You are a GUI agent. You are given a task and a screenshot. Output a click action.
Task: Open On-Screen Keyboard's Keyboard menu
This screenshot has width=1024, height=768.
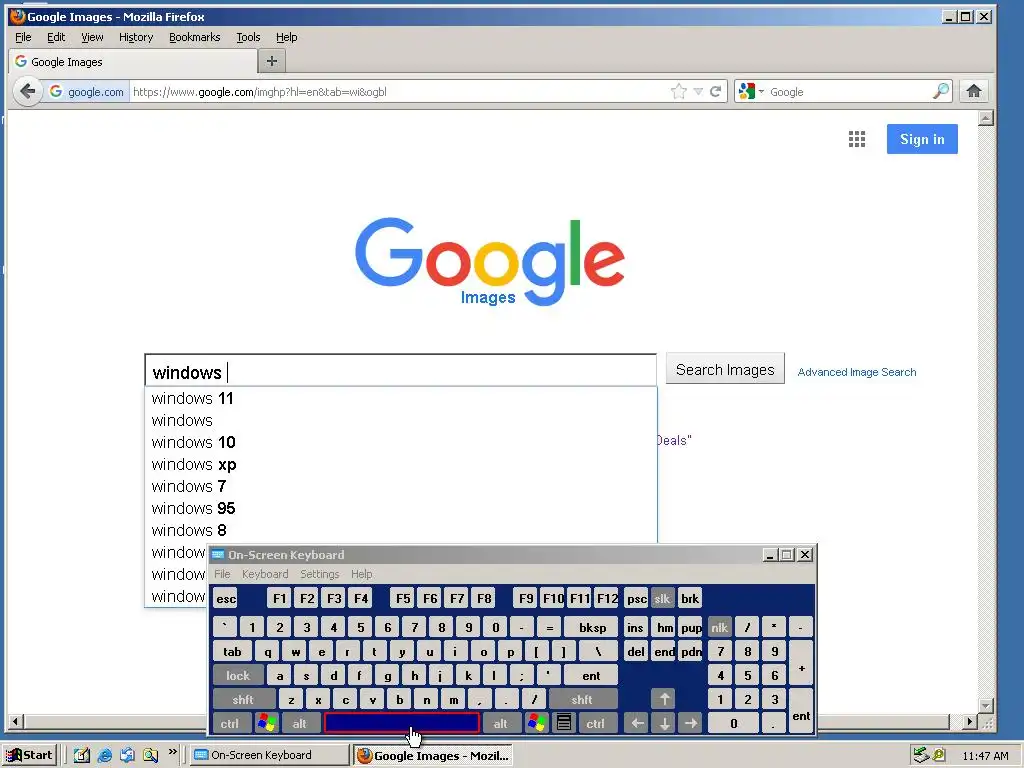point(264,574)
